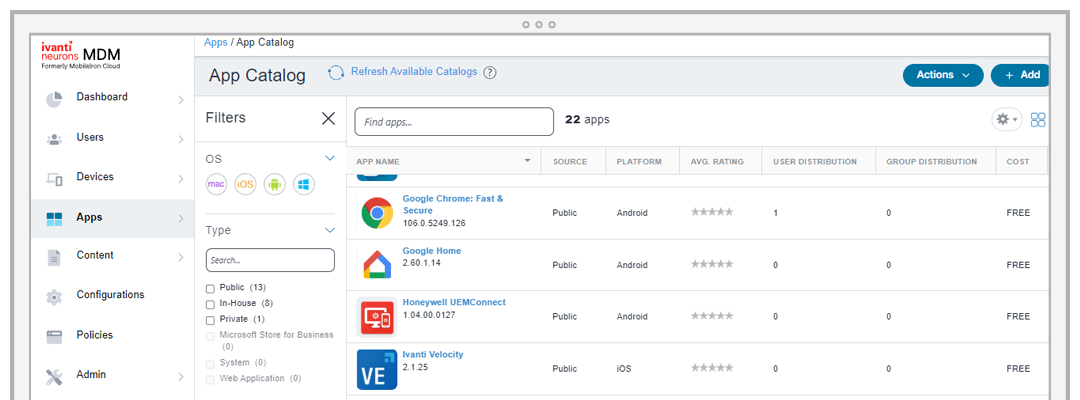Click the Avg. Rating column header
This screenshot has height=400, width=1080.
[x=717, y=162]
